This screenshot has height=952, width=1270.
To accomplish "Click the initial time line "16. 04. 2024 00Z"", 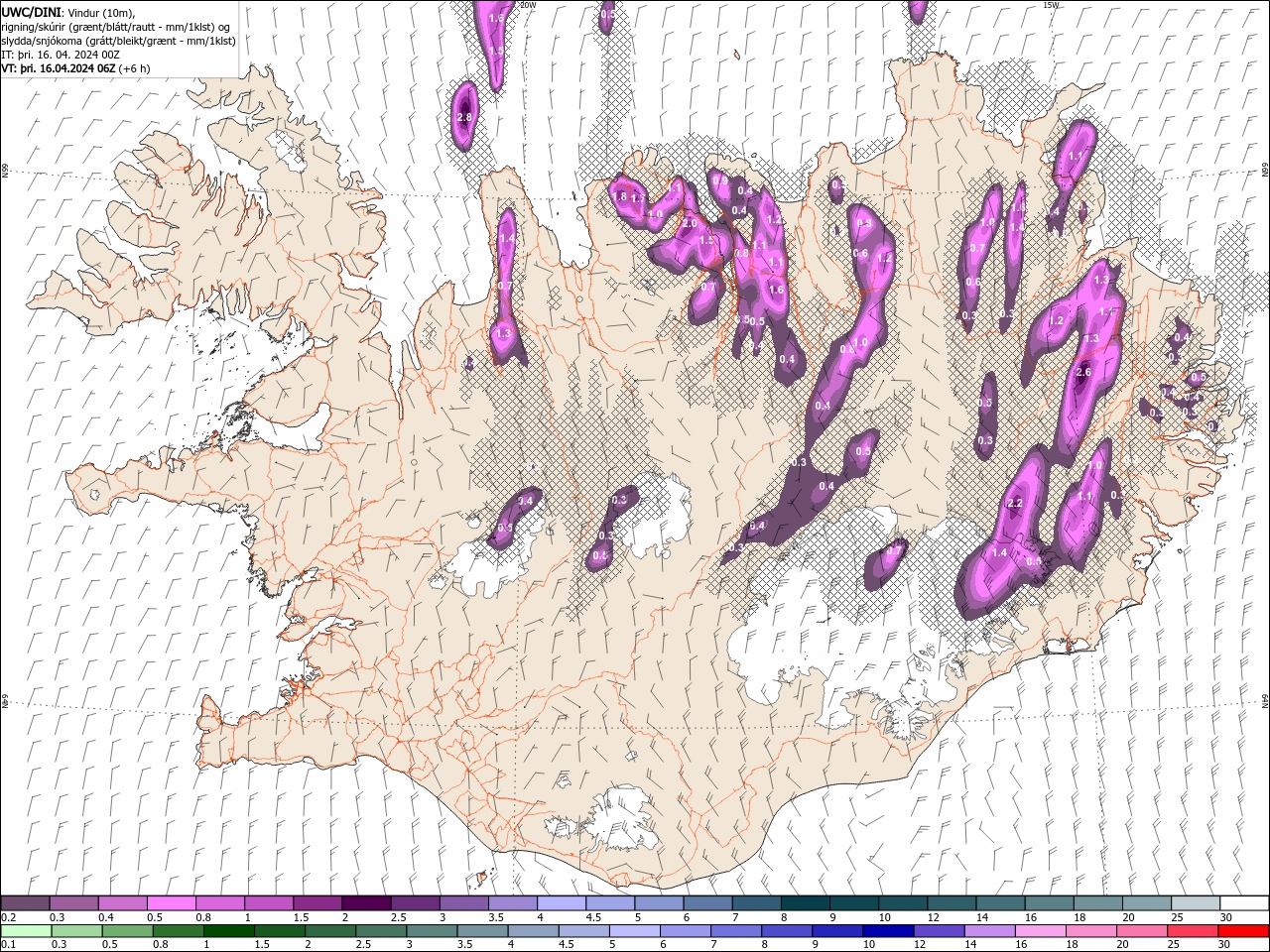I will (x=76, y=55).
